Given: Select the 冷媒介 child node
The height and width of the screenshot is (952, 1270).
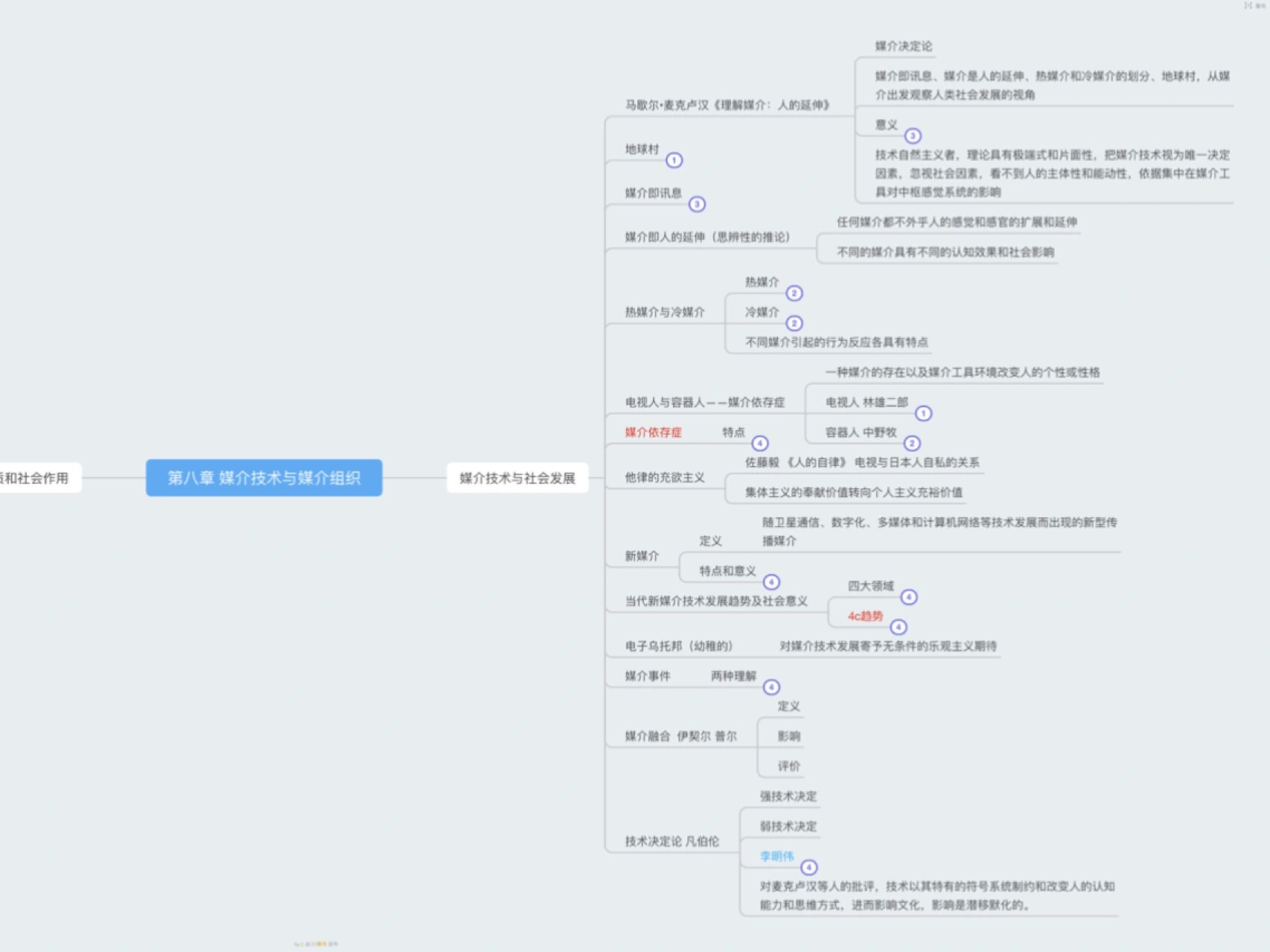Looking at the screenshot, I should 762,312.
